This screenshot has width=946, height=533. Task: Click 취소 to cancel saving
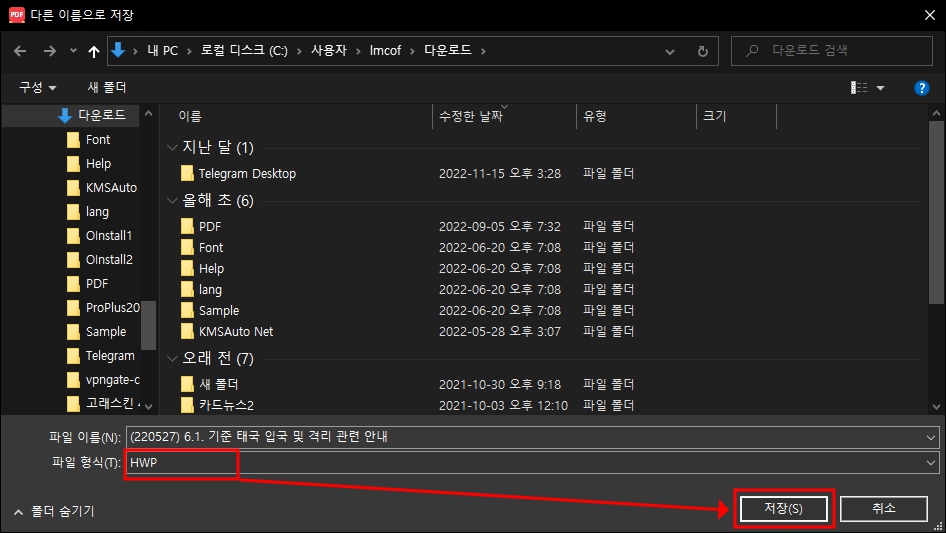884,509
